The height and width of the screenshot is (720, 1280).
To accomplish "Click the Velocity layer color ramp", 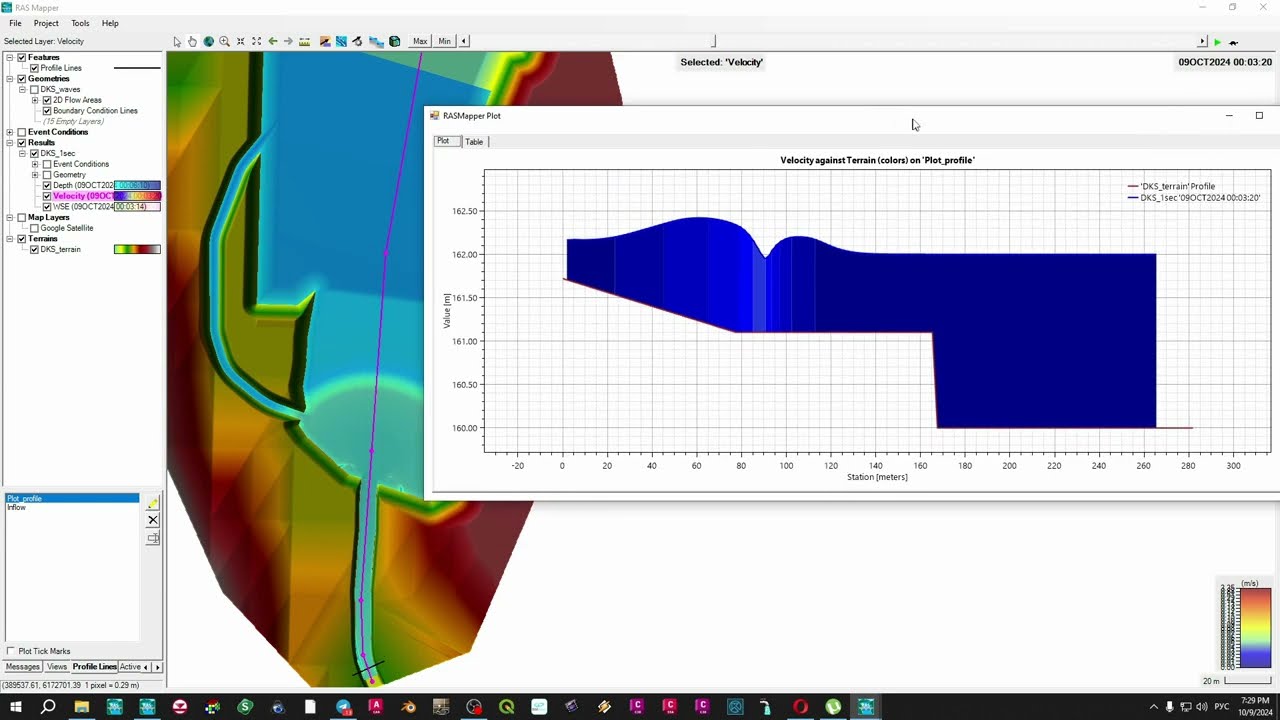I will 137,196.
